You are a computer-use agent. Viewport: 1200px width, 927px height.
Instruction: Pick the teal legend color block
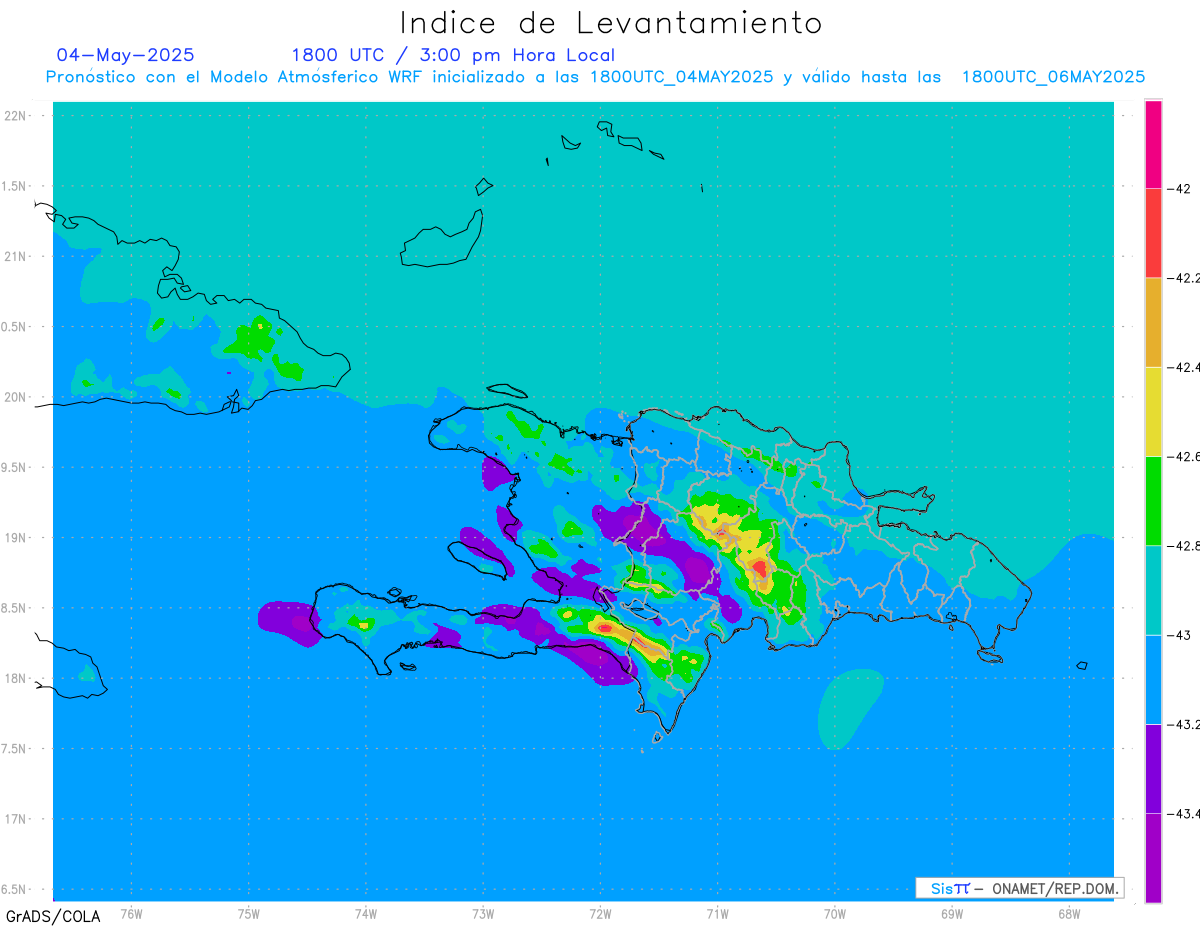tap(1153, 590)
